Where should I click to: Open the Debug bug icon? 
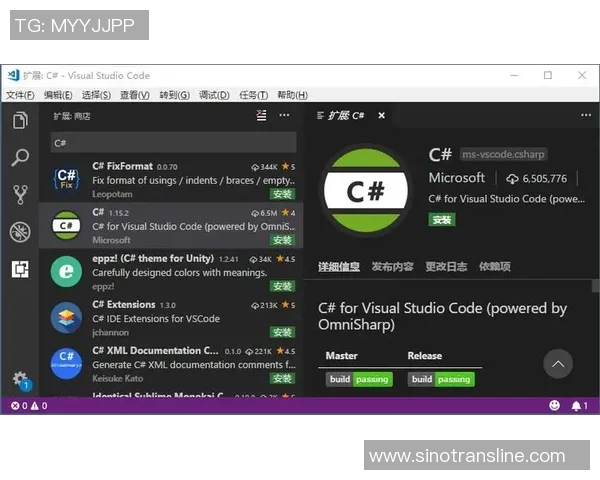20,232
